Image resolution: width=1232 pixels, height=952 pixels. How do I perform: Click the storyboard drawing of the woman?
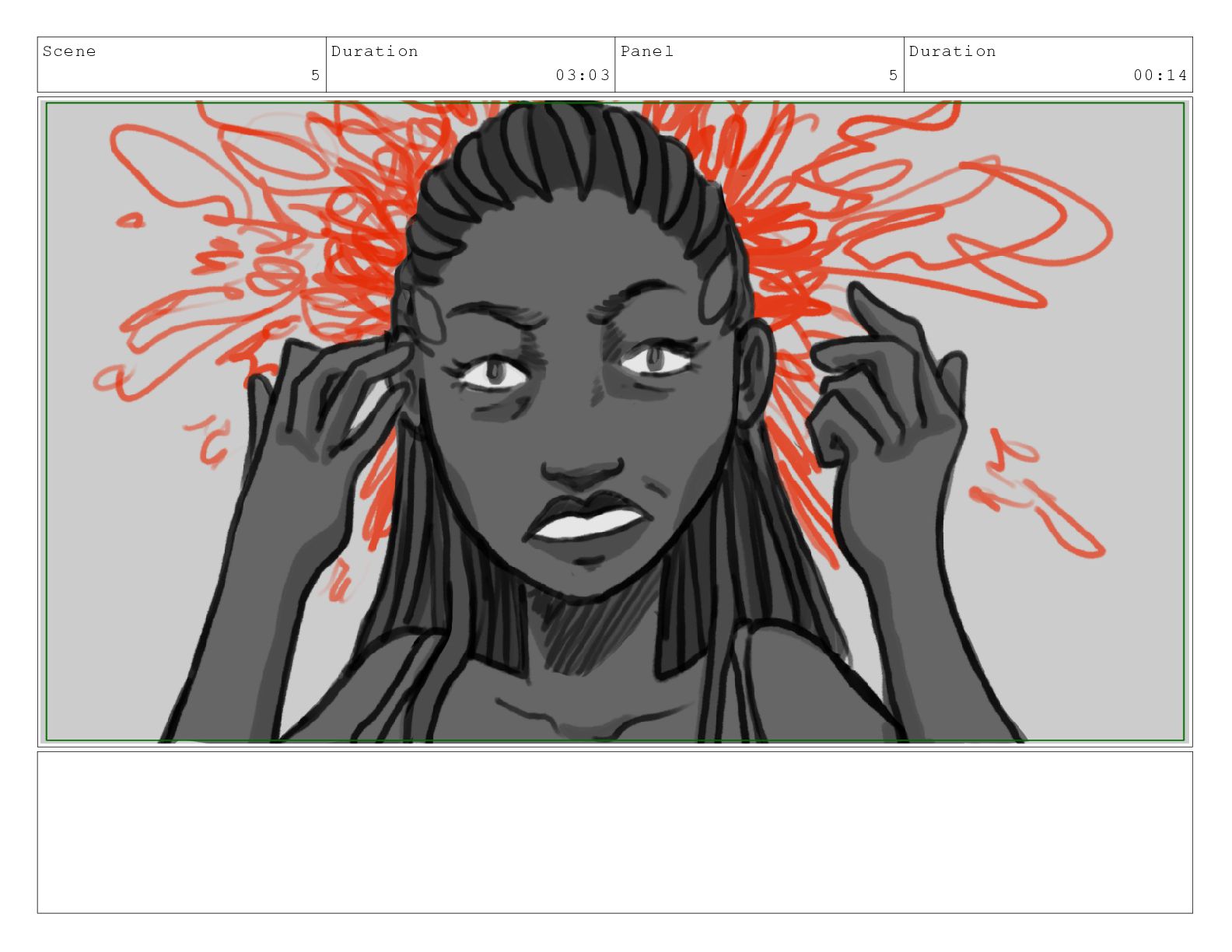tap(614, 422)
